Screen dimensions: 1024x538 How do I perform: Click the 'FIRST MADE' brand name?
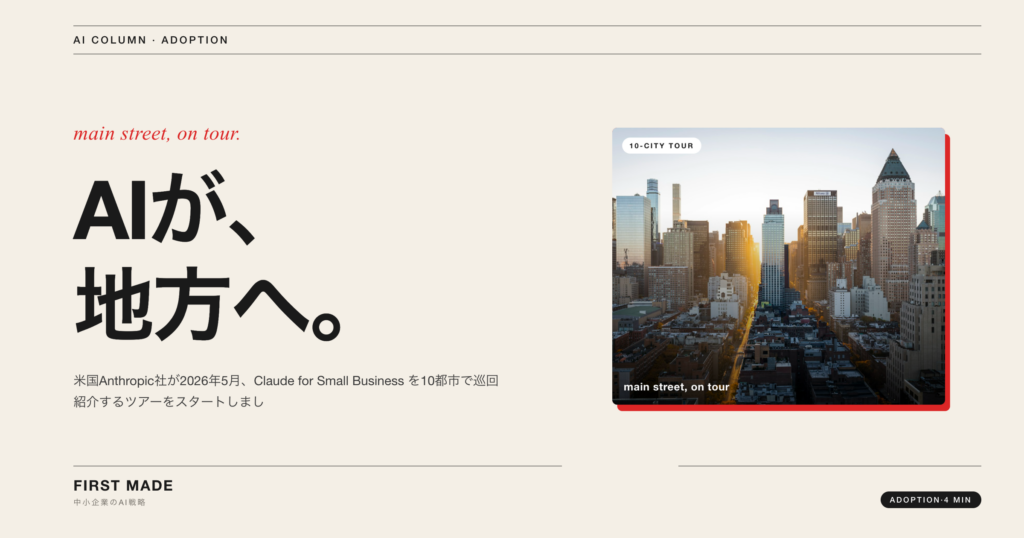[123, 486]
